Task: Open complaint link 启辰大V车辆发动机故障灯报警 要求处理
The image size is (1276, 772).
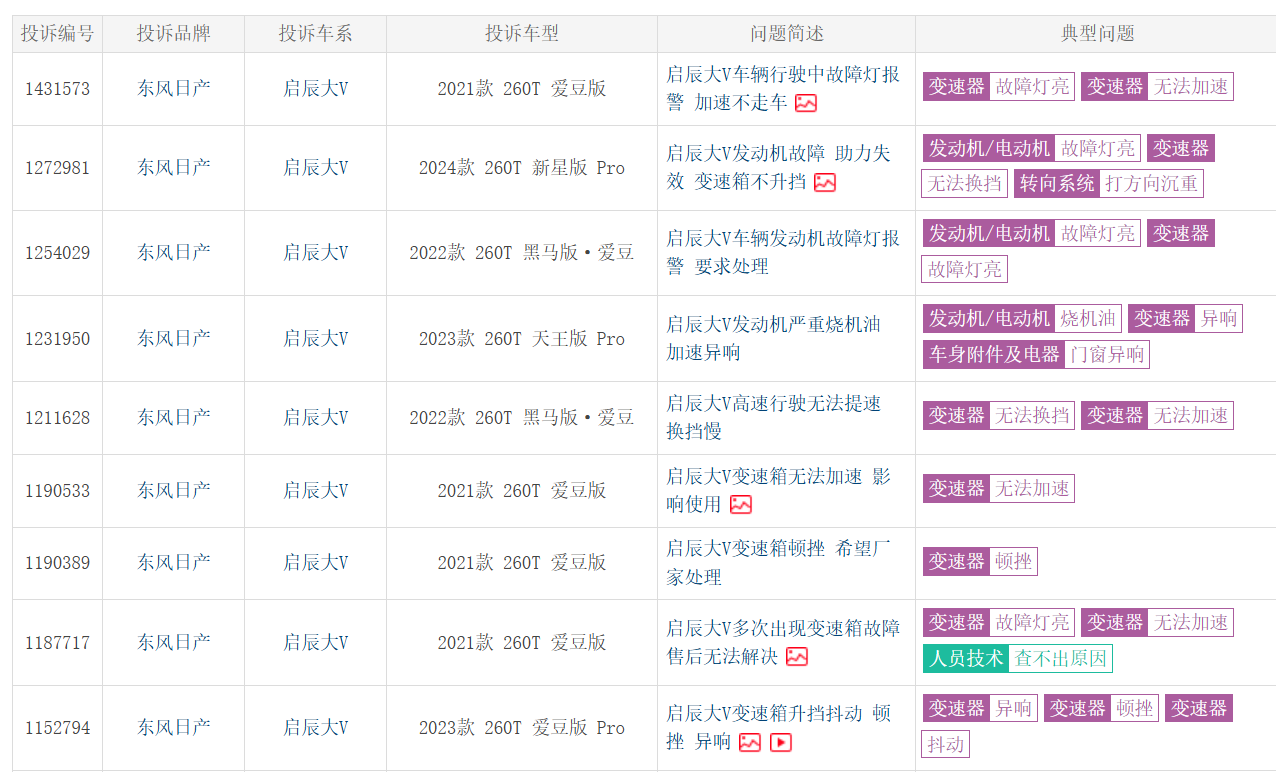Action: click(783, 252)
